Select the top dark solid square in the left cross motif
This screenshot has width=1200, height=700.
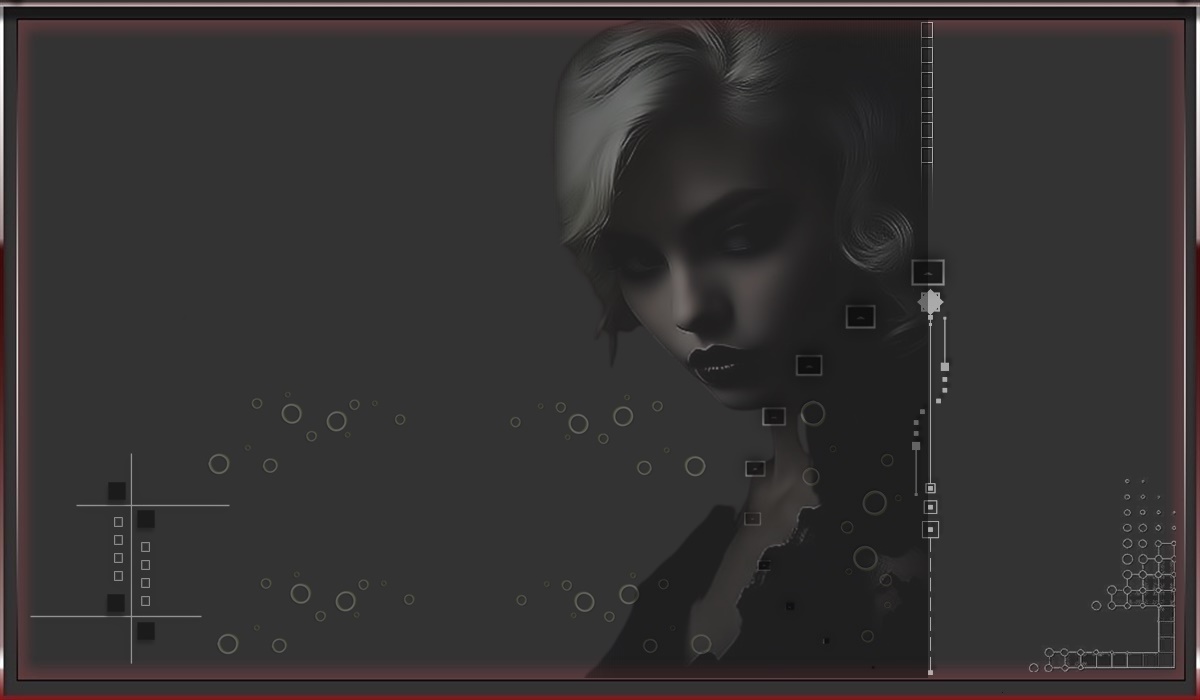(117, 491)
